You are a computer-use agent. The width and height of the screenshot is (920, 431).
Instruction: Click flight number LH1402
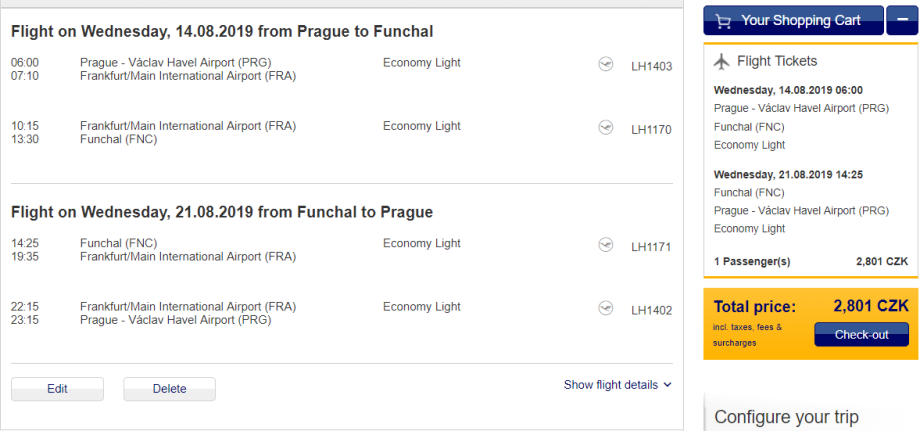point(651,310)
